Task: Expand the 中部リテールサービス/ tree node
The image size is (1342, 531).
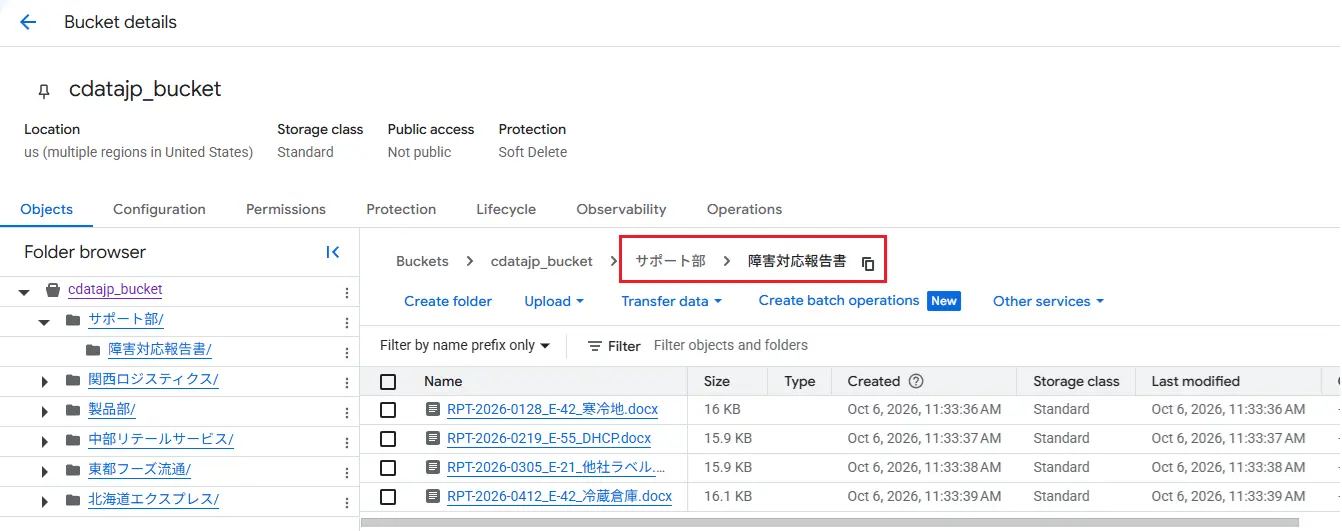Action: click(44, 441)
